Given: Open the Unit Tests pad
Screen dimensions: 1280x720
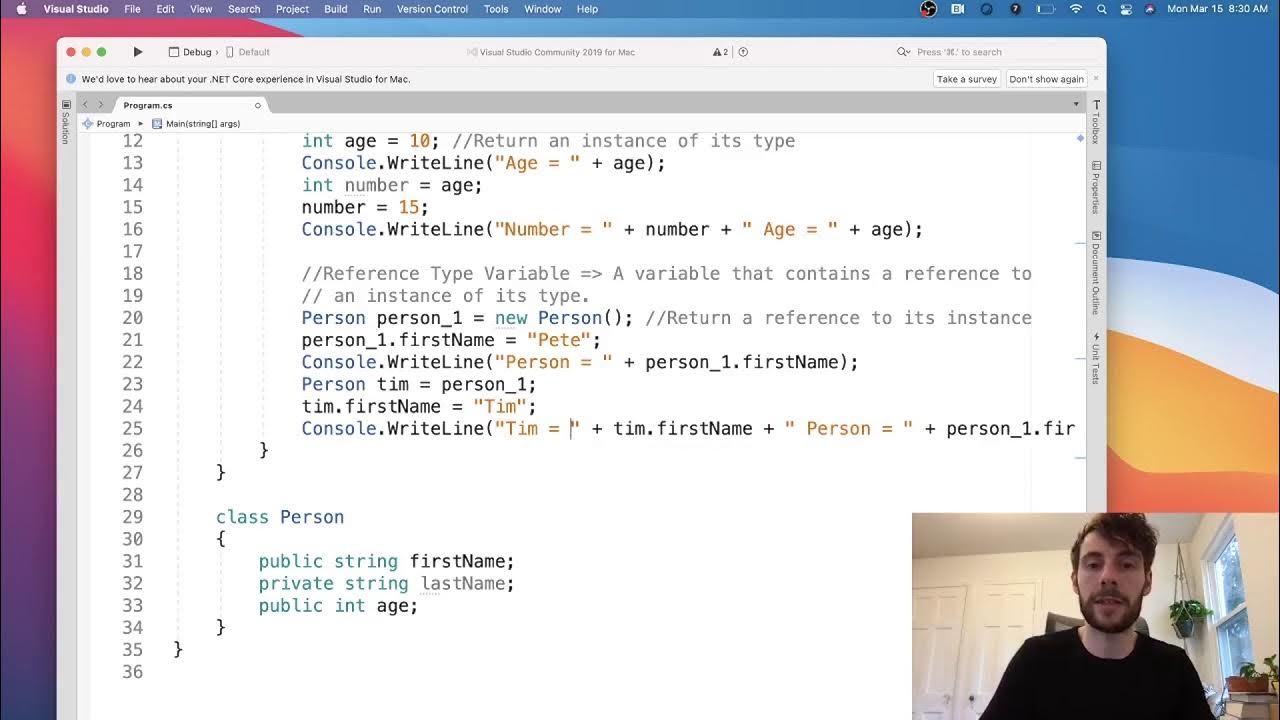Looking at the screenshot, I should [x=1096, y=358].
